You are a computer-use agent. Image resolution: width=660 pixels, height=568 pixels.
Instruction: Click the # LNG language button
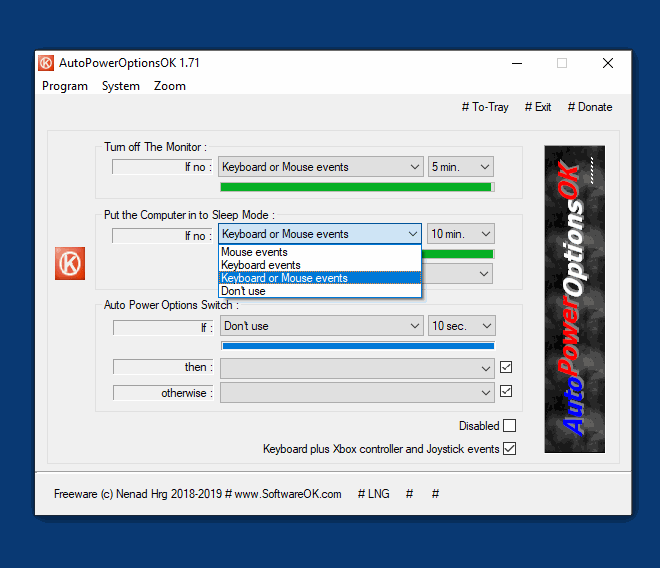pyautogui.click(x=374, y=494)
